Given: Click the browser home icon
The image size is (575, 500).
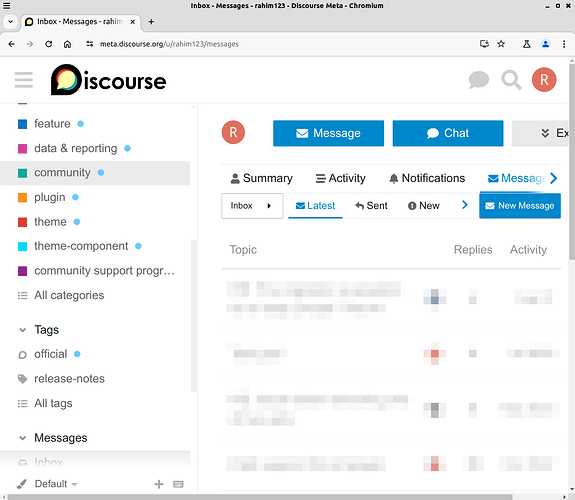Looking at the screenshot, I should point(67,44).
